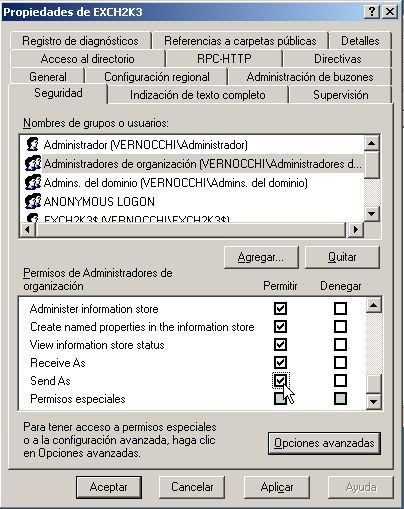Open Opciones avanzadas
The width and height of the screenshot is (404, 509).
click(324, 443)
